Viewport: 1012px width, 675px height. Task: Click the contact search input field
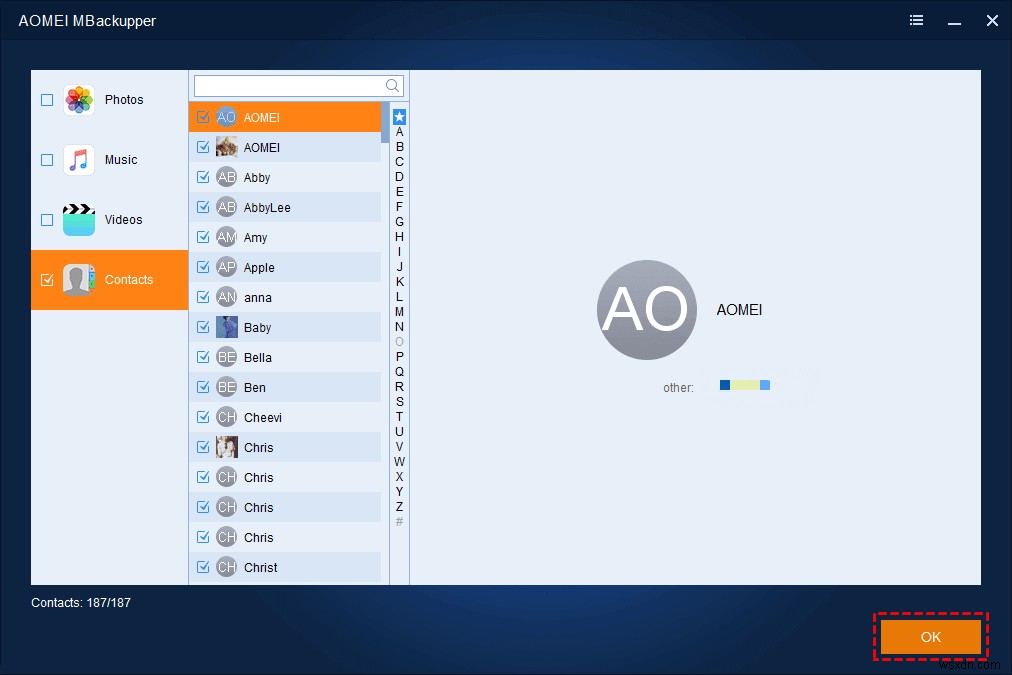coord(290,86)
